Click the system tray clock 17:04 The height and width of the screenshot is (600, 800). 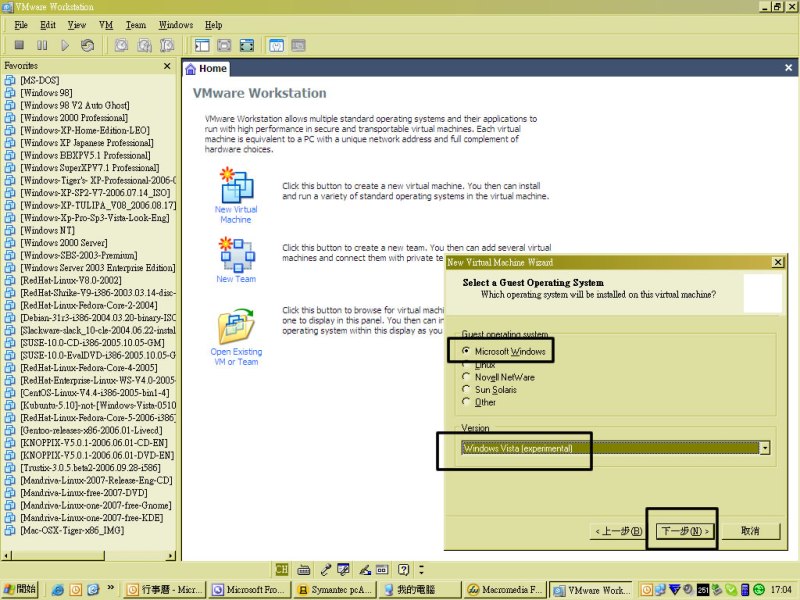click(781, 590)
